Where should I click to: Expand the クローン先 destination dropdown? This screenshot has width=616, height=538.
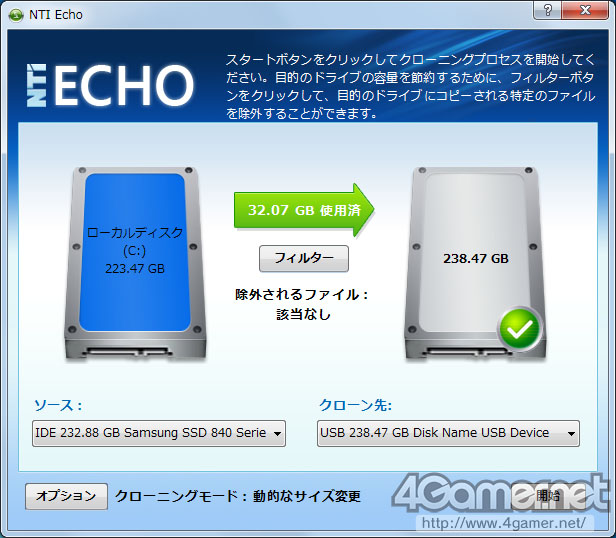(x=448, y=433)
